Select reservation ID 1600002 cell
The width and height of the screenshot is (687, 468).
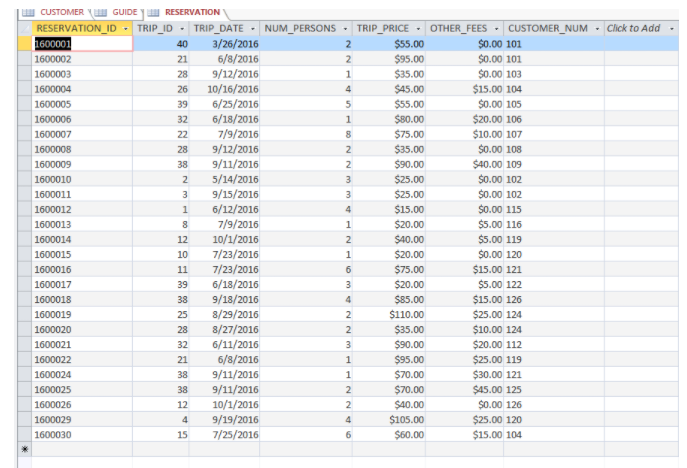click(x=82, y=59)
